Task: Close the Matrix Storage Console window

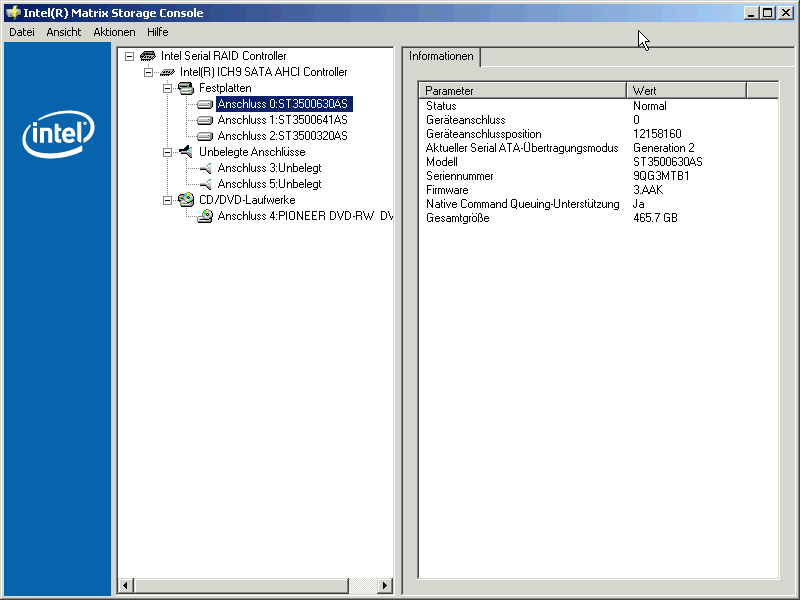Action: (786, 13)
